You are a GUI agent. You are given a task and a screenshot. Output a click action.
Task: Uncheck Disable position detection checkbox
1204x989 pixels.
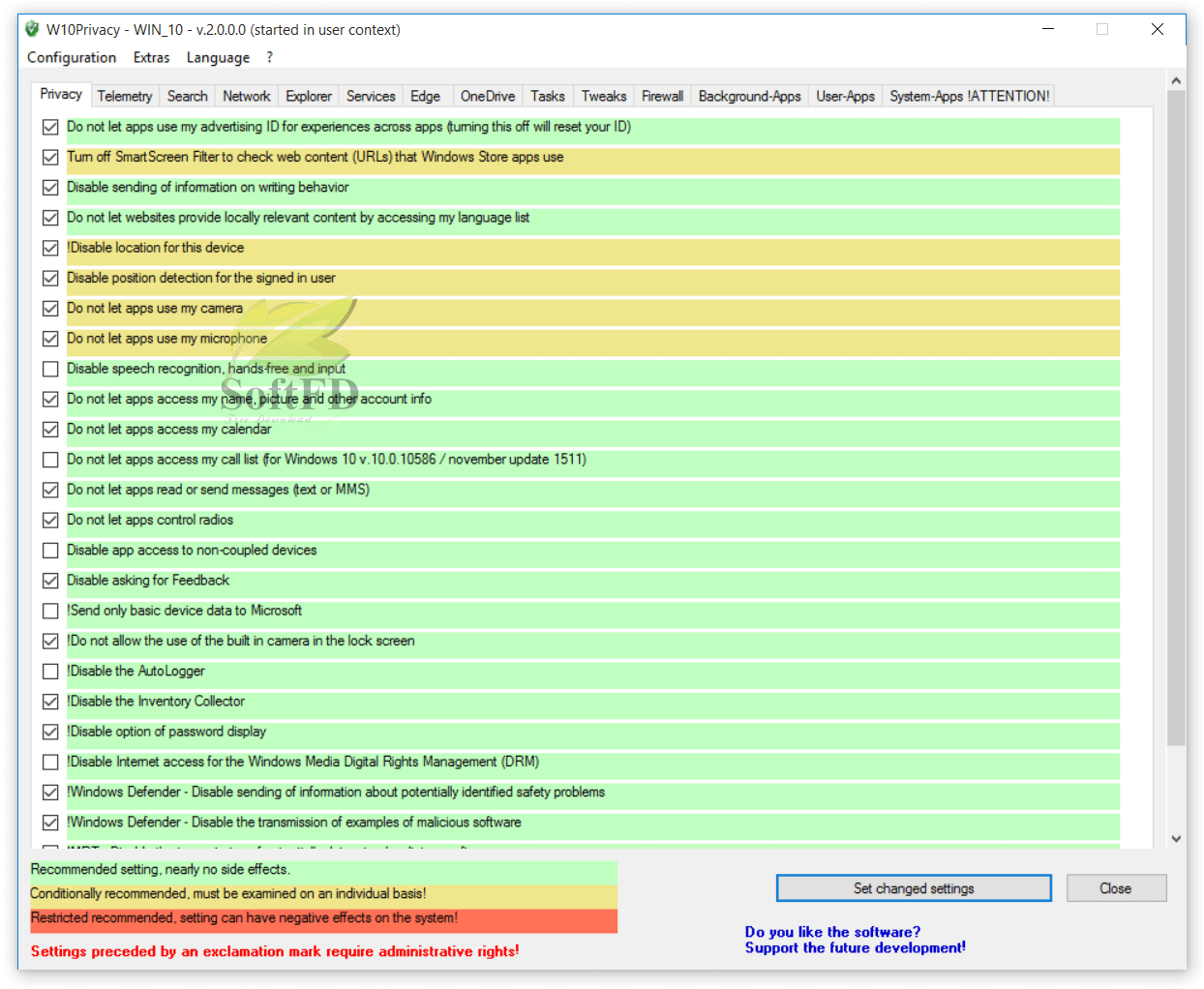click(50, 278)
